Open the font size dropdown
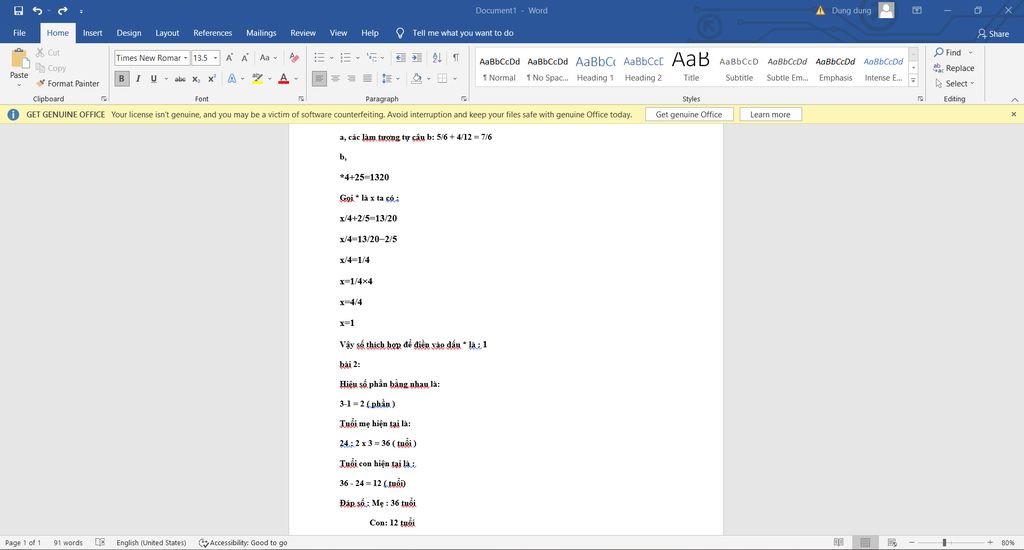This screenshot has height=550, width=1024. 216,57
